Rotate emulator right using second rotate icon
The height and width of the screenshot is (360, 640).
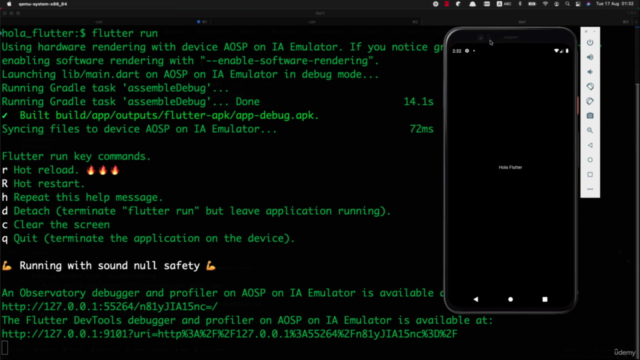tap(590, 101)
